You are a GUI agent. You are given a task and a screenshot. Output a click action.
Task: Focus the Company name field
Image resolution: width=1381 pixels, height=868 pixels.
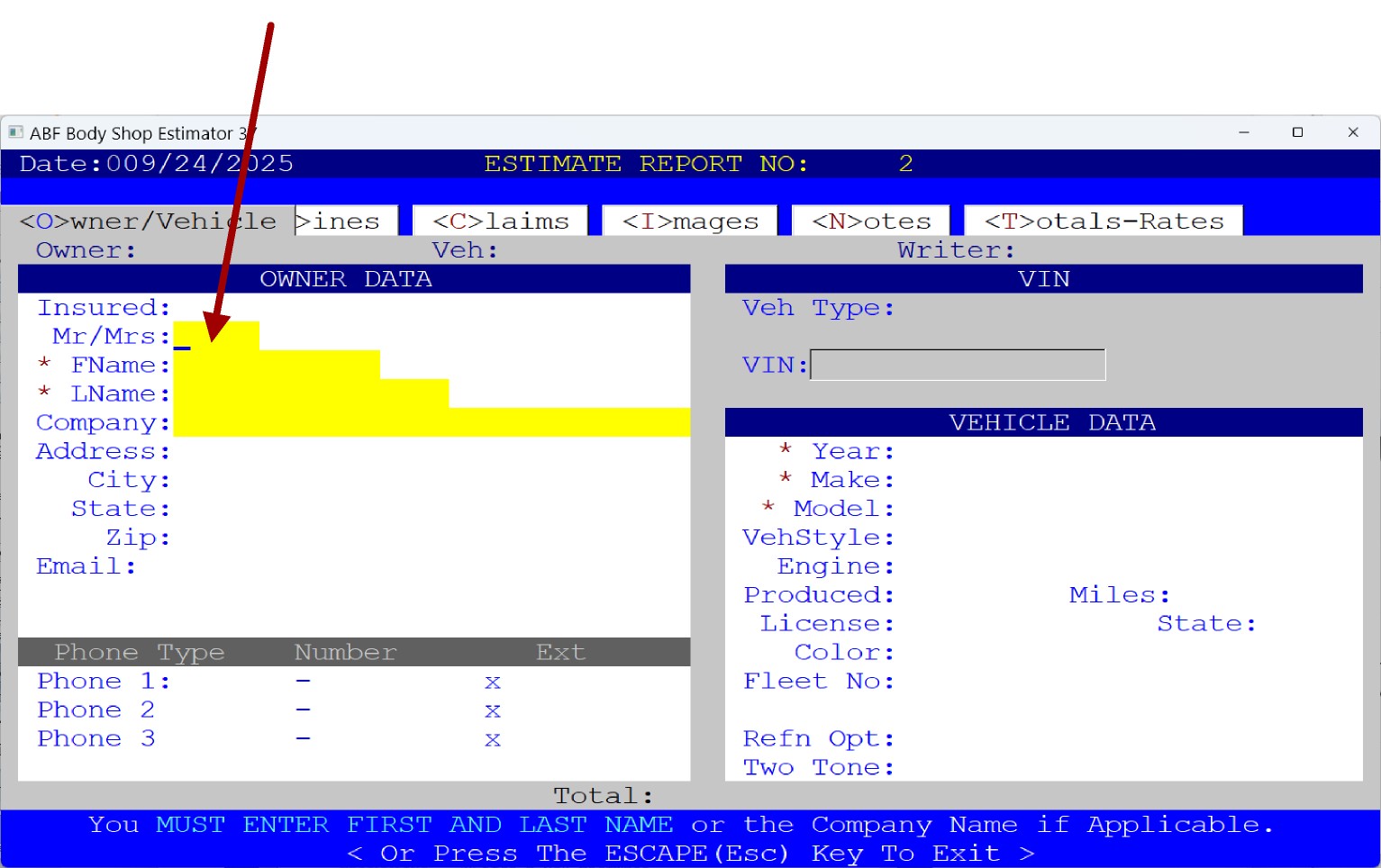(431, 422)
